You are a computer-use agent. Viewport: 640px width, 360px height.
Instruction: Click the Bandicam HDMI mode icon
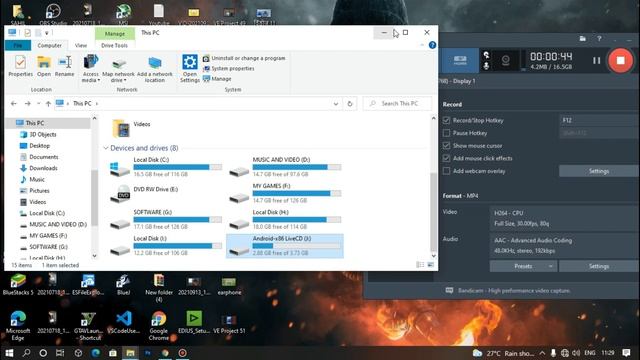tap(460, 60)
